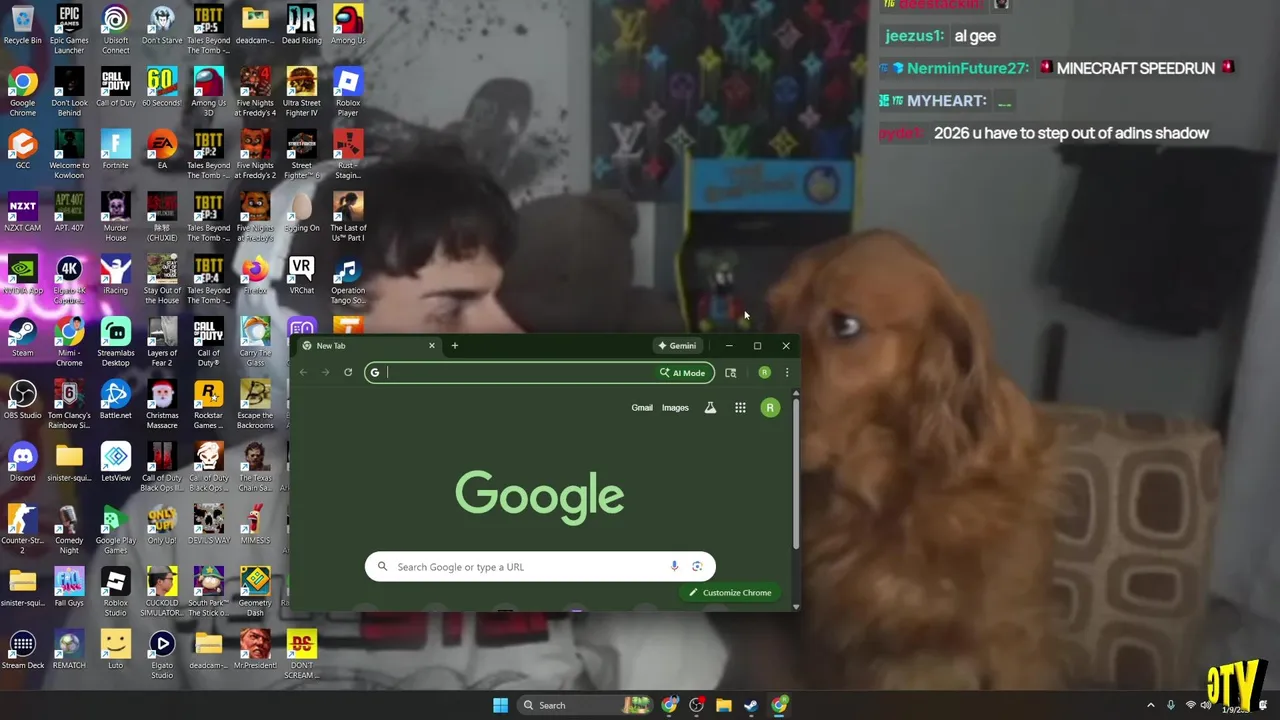Select the Elgato Studio desktop icon
This screenshot has width=1280, height=720.
[162, 655]
